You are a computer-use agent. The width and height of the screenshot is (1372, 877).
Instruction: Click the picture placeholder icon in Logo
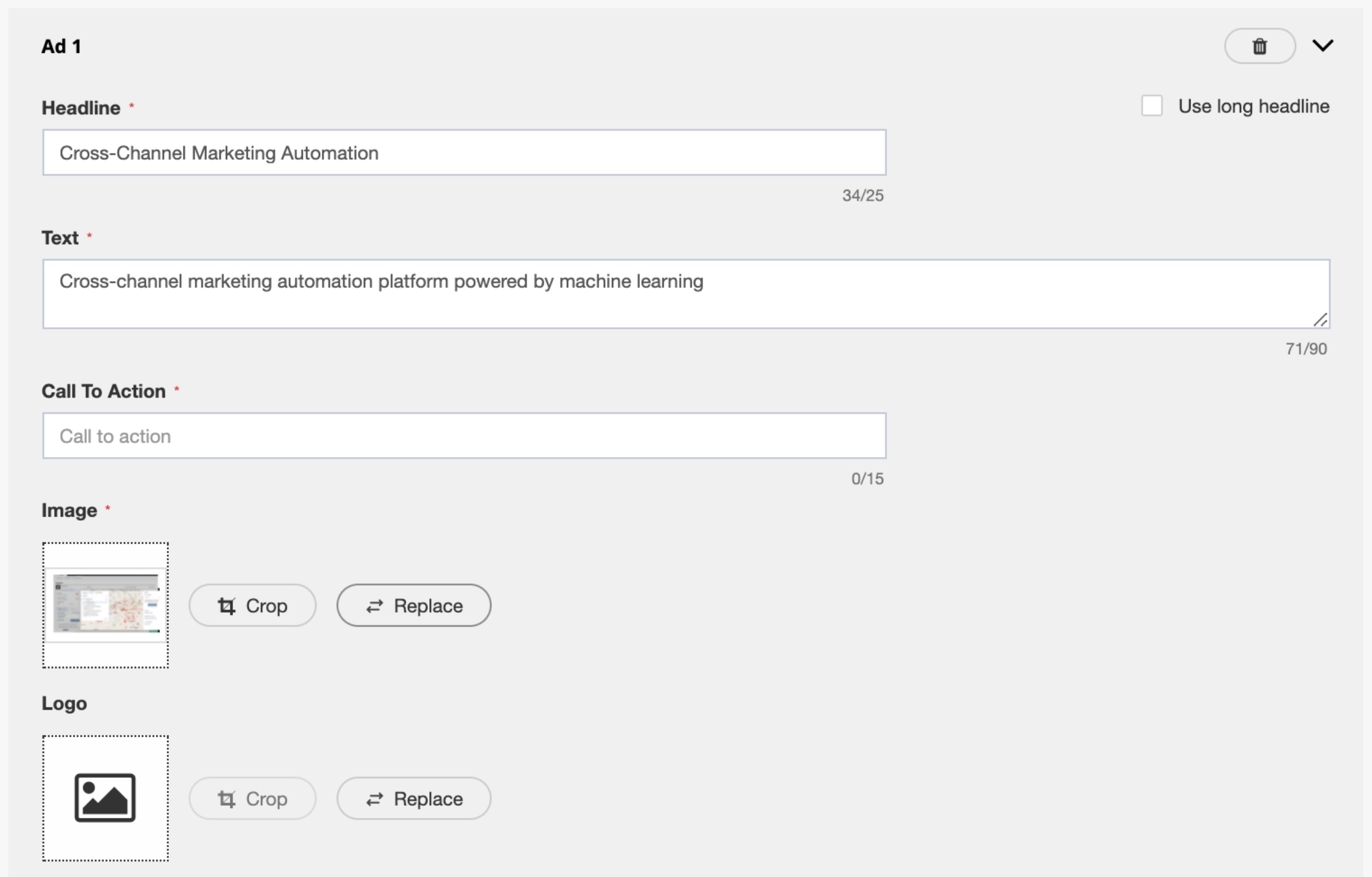pos(105,798)
